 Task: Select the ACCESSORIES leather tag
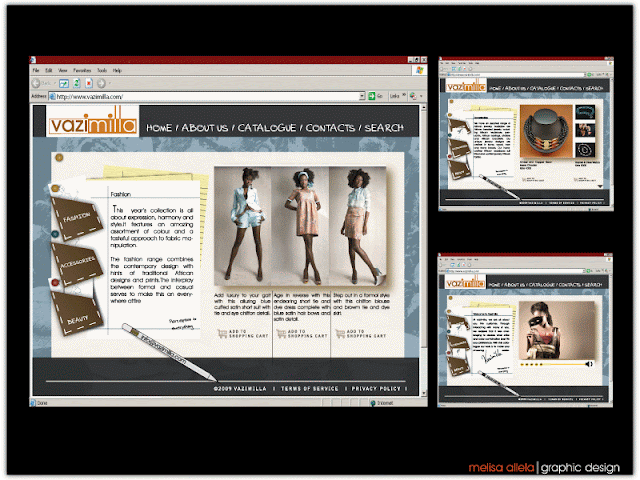(77, 263)
